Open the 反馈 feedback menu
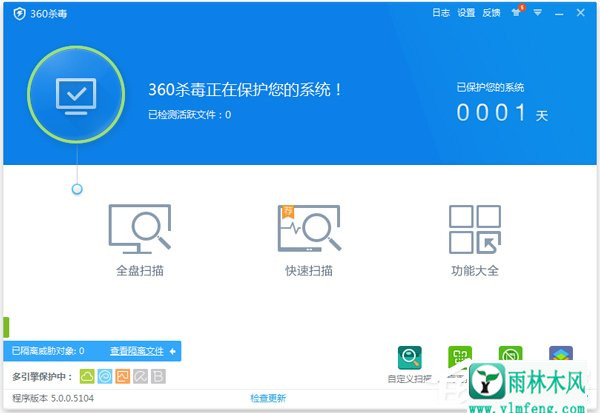The height and width of the screenshot is (413, 600). click(x=491, y=13)
